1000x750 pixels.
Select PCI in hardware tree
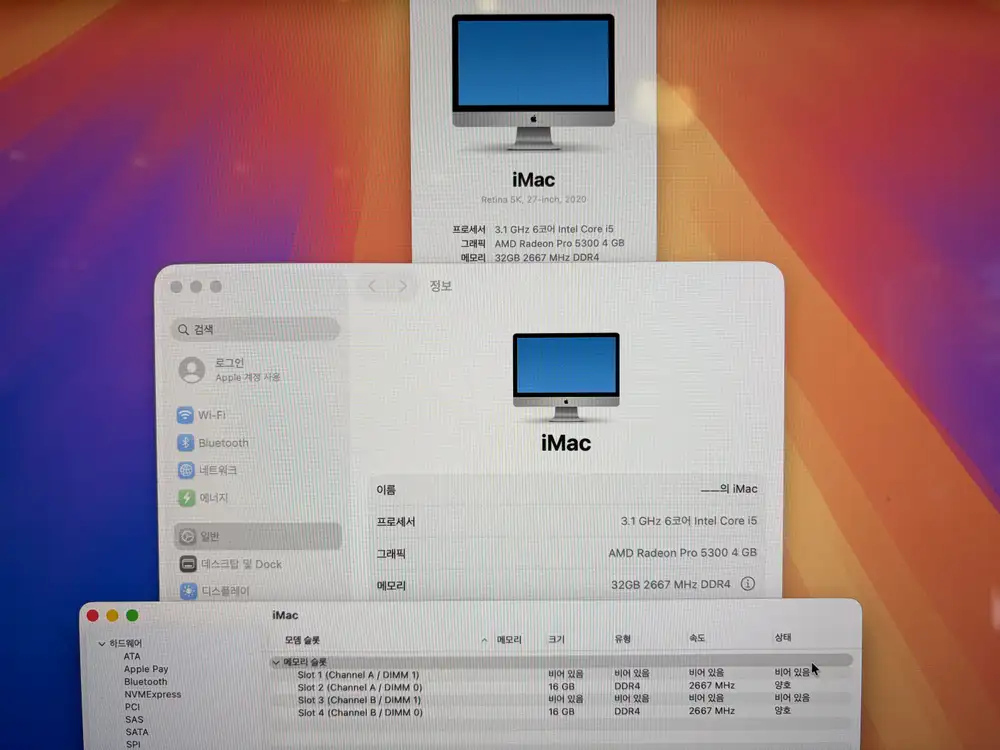(x=132, y=707)
